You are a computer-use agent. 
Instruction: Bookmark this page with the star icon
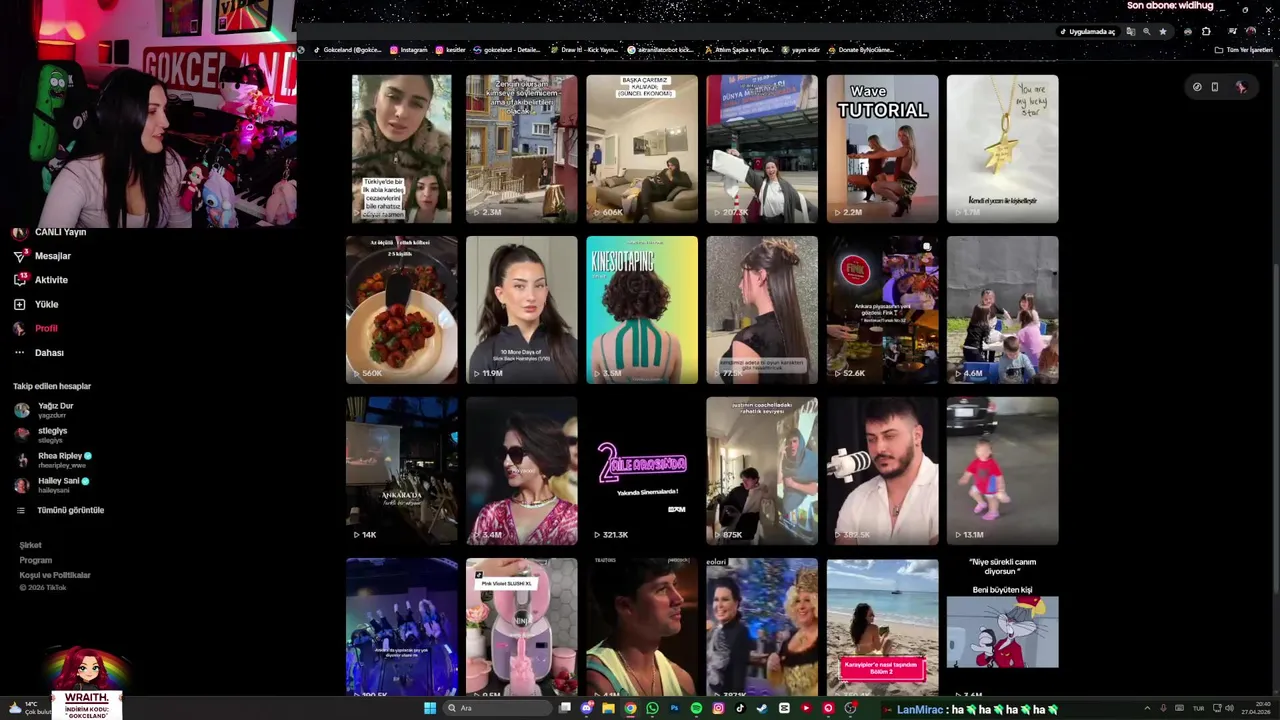point(1163,32)
